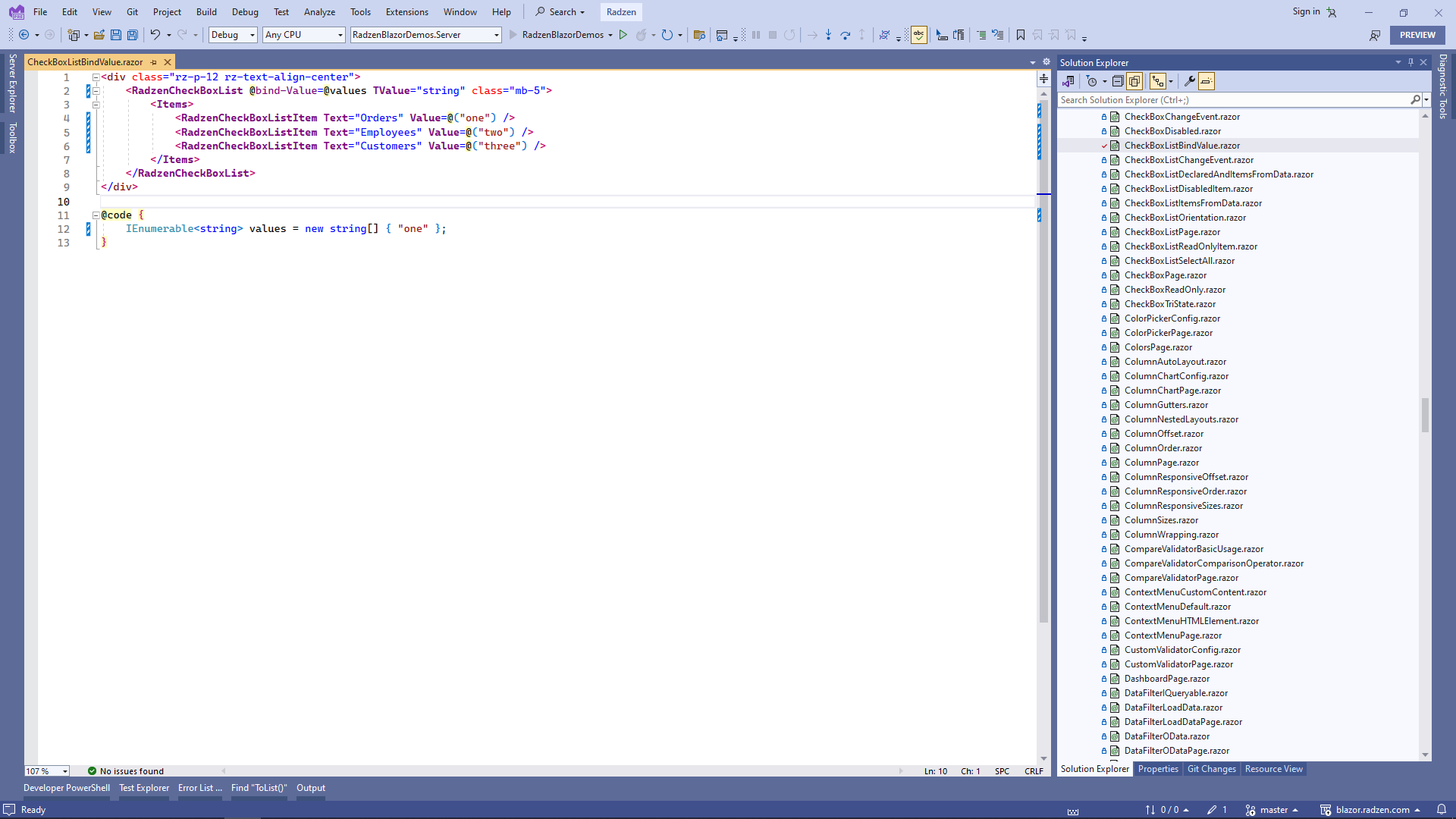Start Without Debugging green play icon
The width and height of the screenshot is (1456, 819).
click(x=623, y=35)
